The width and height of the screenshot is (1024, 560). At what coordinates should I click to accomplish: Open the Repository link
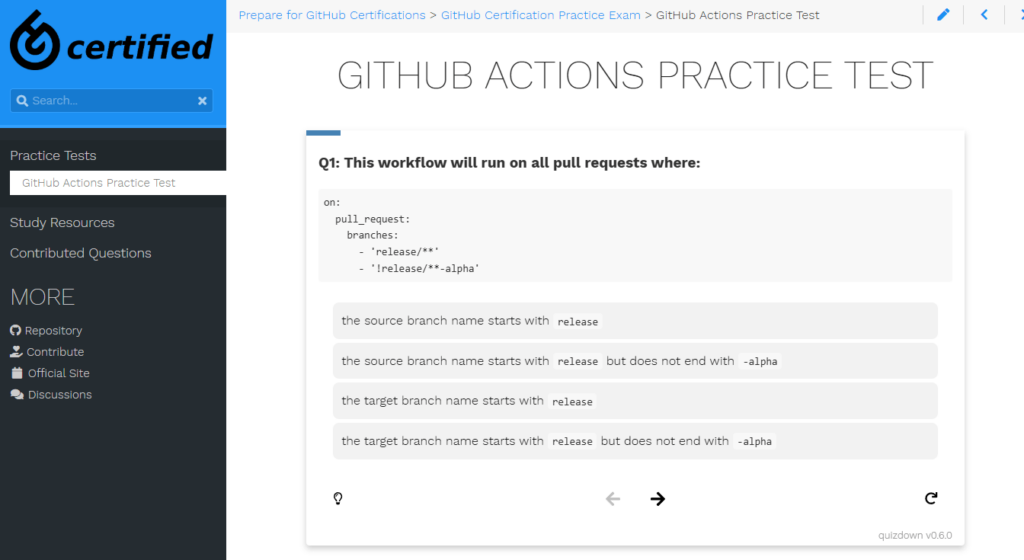(54, 331)
